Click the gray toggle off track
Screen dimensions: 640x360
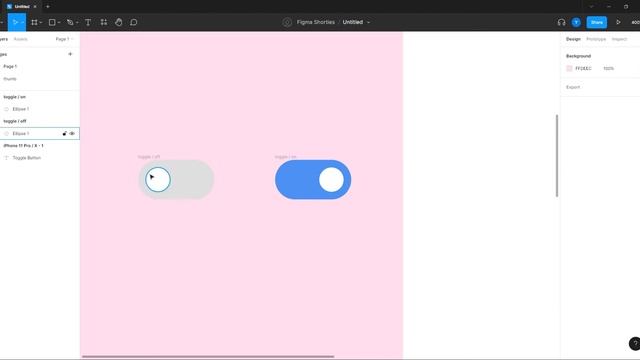coord(192,180)
